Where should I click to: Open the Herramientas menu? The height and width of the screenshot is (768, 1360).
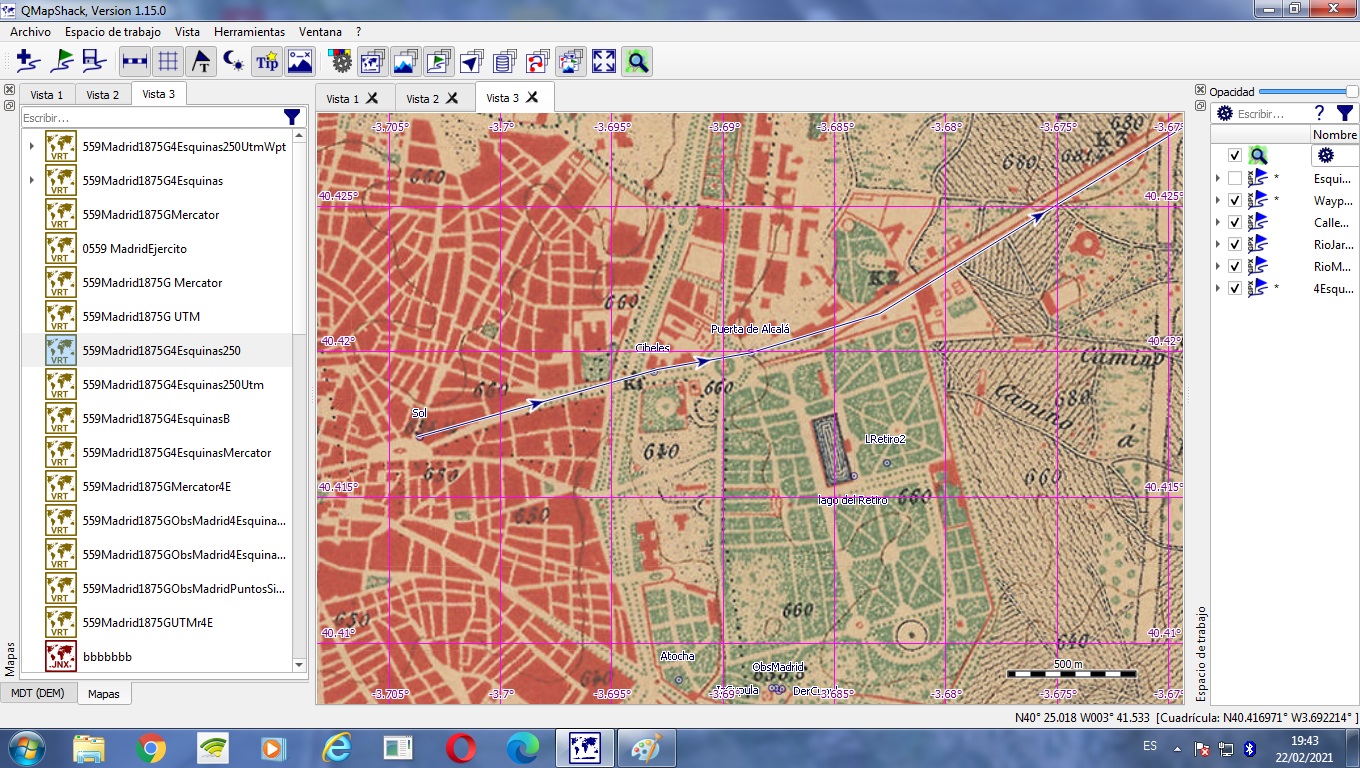tap(249, 31)
